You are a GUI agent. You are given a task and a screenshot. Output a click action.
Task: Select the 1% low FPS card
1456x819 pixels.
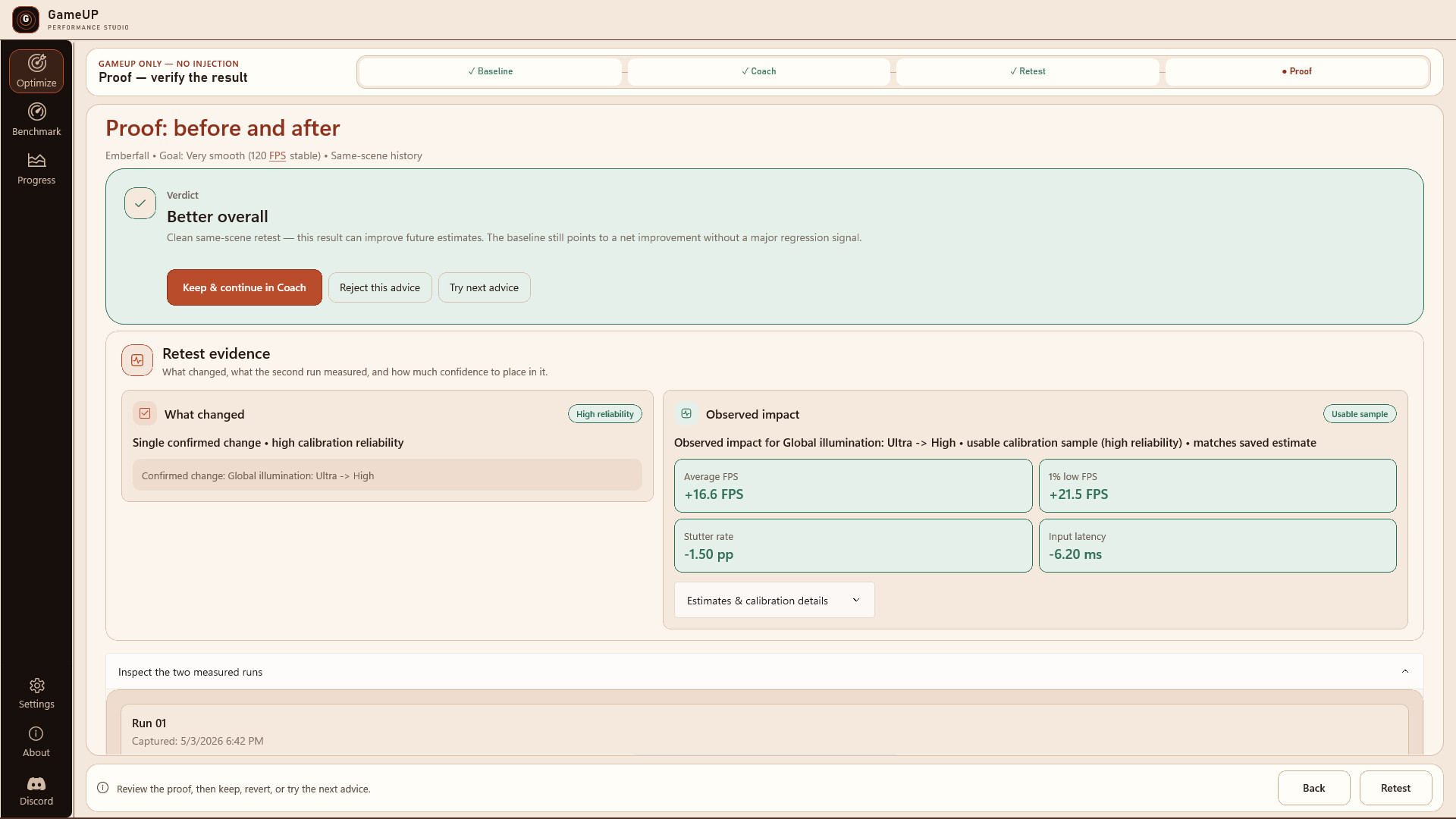coord(1217,485)
